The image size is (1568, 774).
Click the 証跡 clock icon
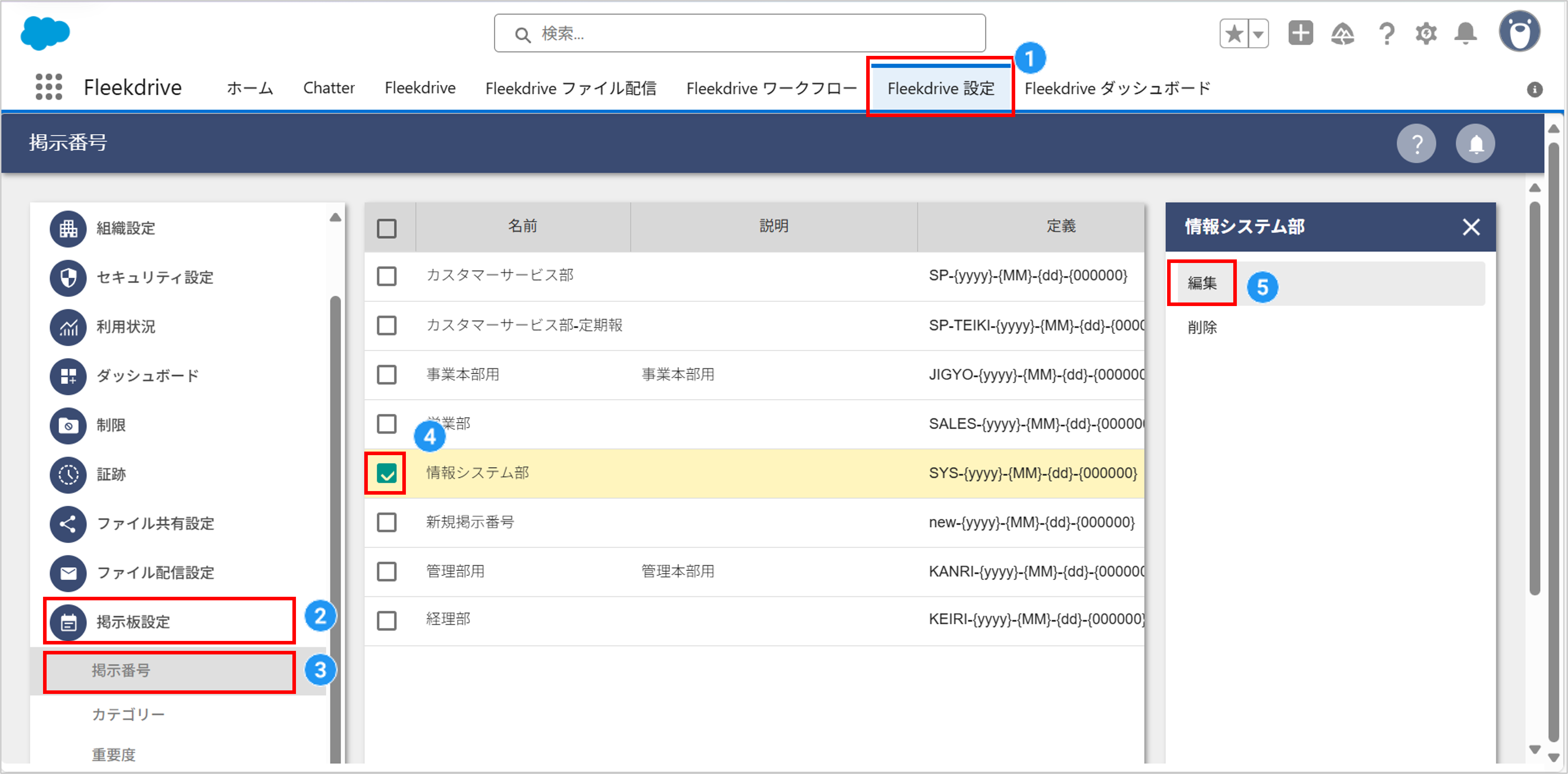[68, 474]
